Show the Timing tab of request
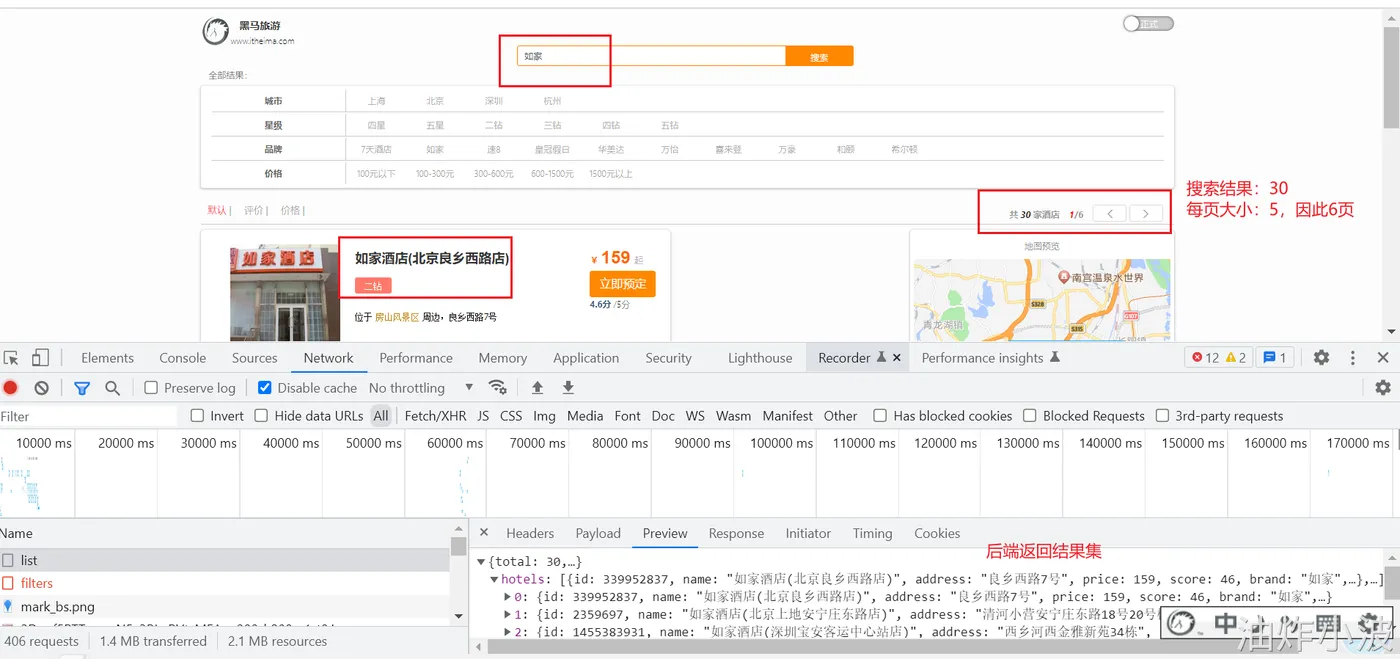 click(x=872, y=533)
